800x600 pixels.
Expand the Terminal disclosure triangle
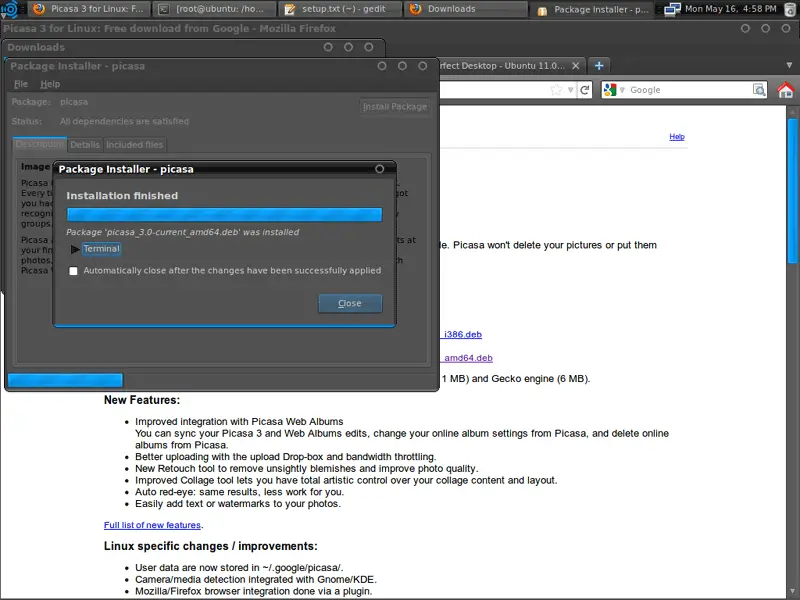74,249
